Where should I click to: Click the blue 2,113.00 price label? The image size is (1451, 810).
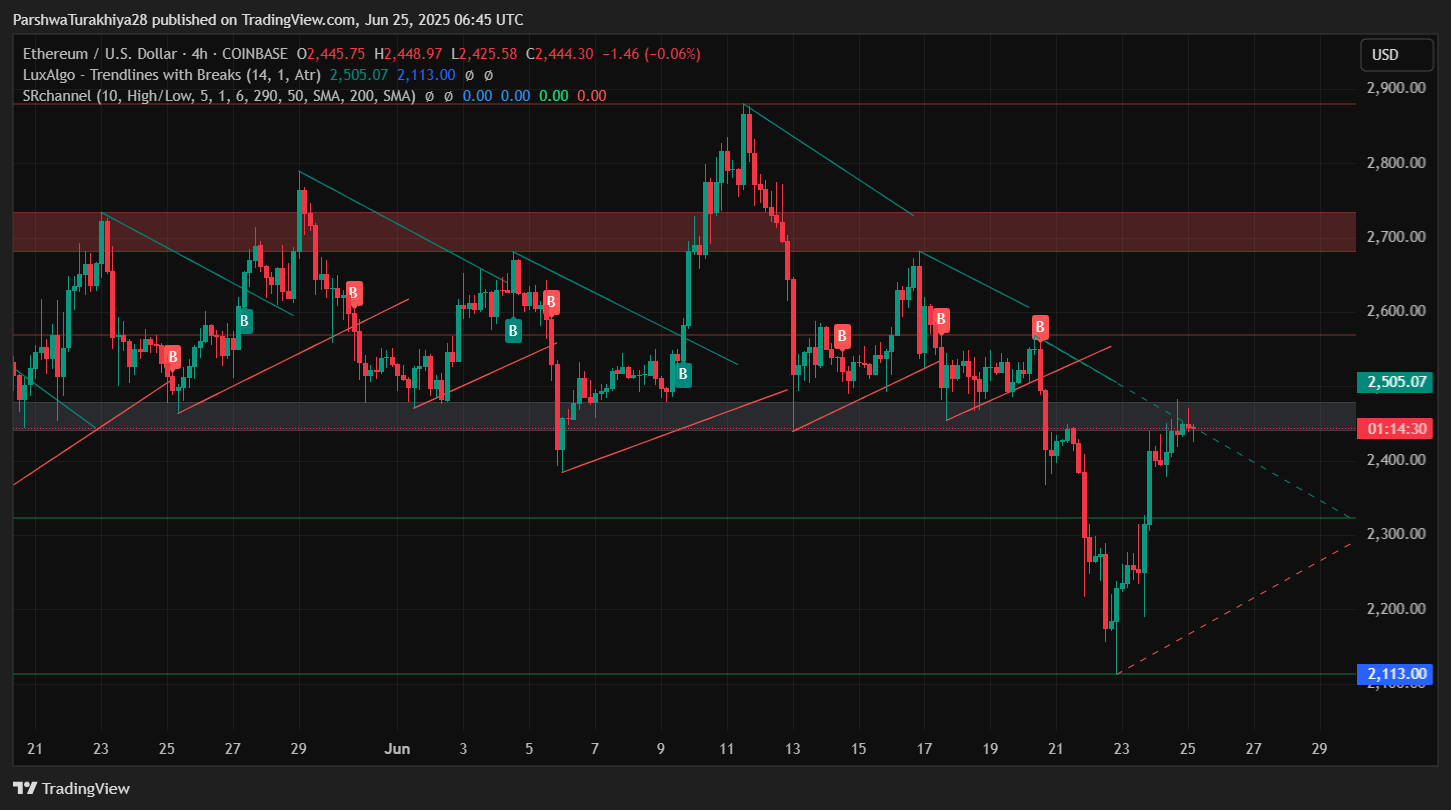point(1395,674)
